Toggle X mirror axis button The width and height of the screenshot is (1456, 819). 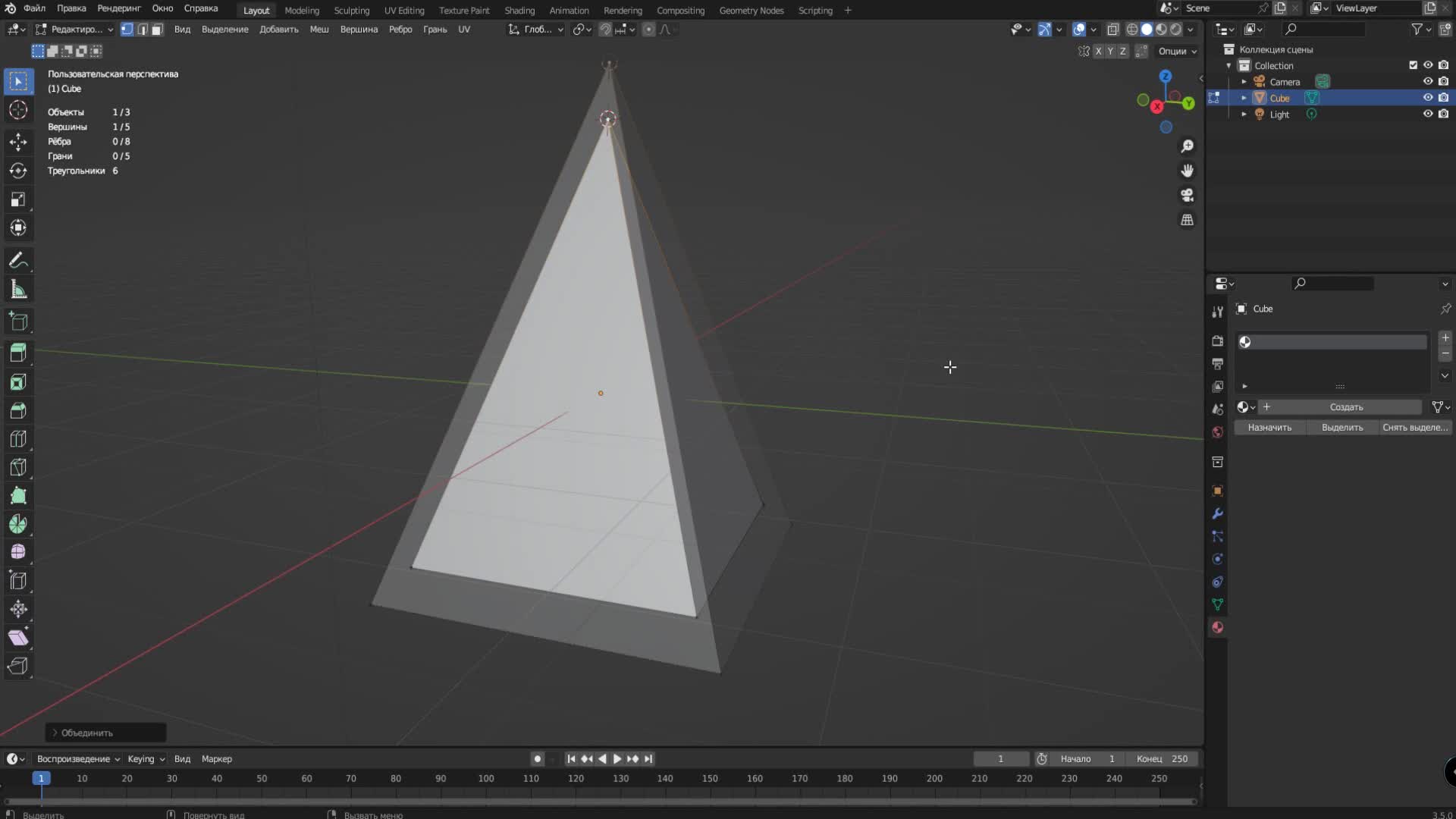(x=1098, y=51)
